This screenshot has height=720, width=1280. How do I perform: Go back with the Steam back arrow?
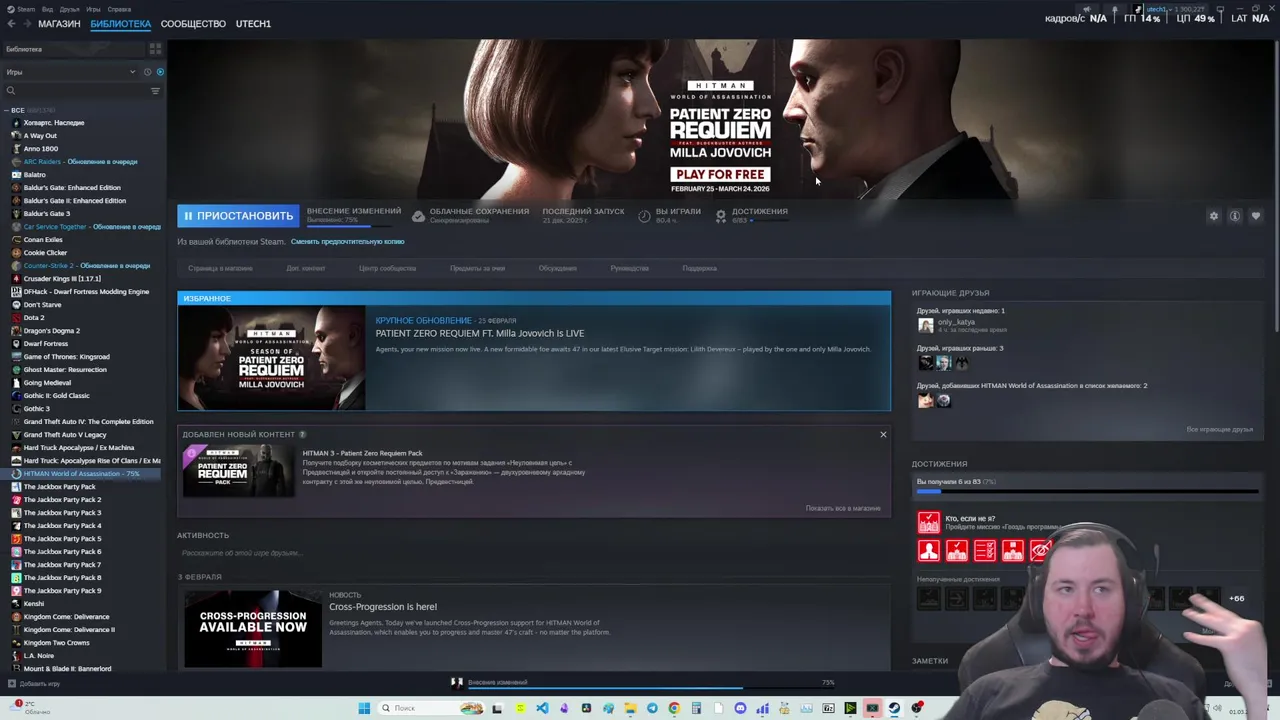pos(12,24)
